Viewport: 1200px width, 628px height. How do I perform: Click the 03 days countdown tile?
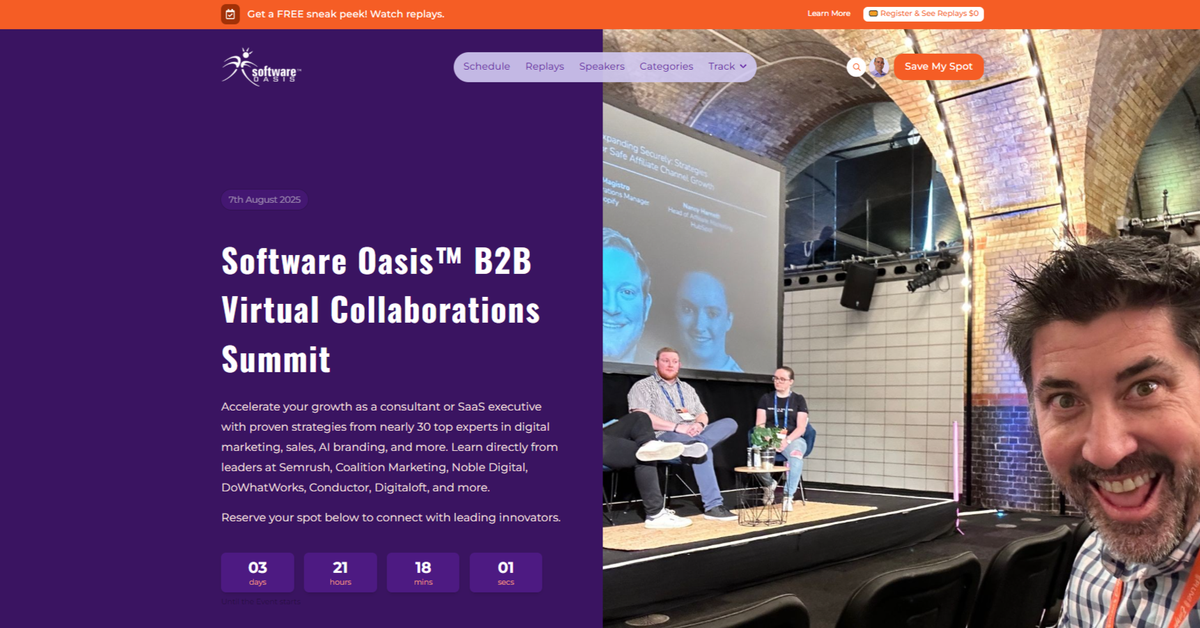257,571
